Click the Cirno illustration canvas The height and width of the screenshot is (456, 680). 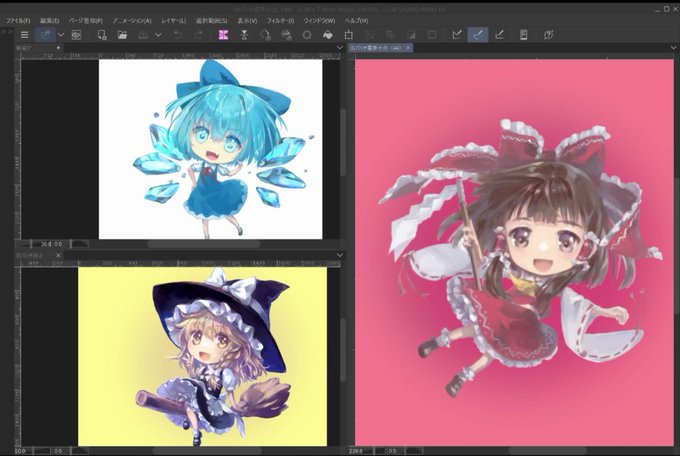tap(211, 149)
